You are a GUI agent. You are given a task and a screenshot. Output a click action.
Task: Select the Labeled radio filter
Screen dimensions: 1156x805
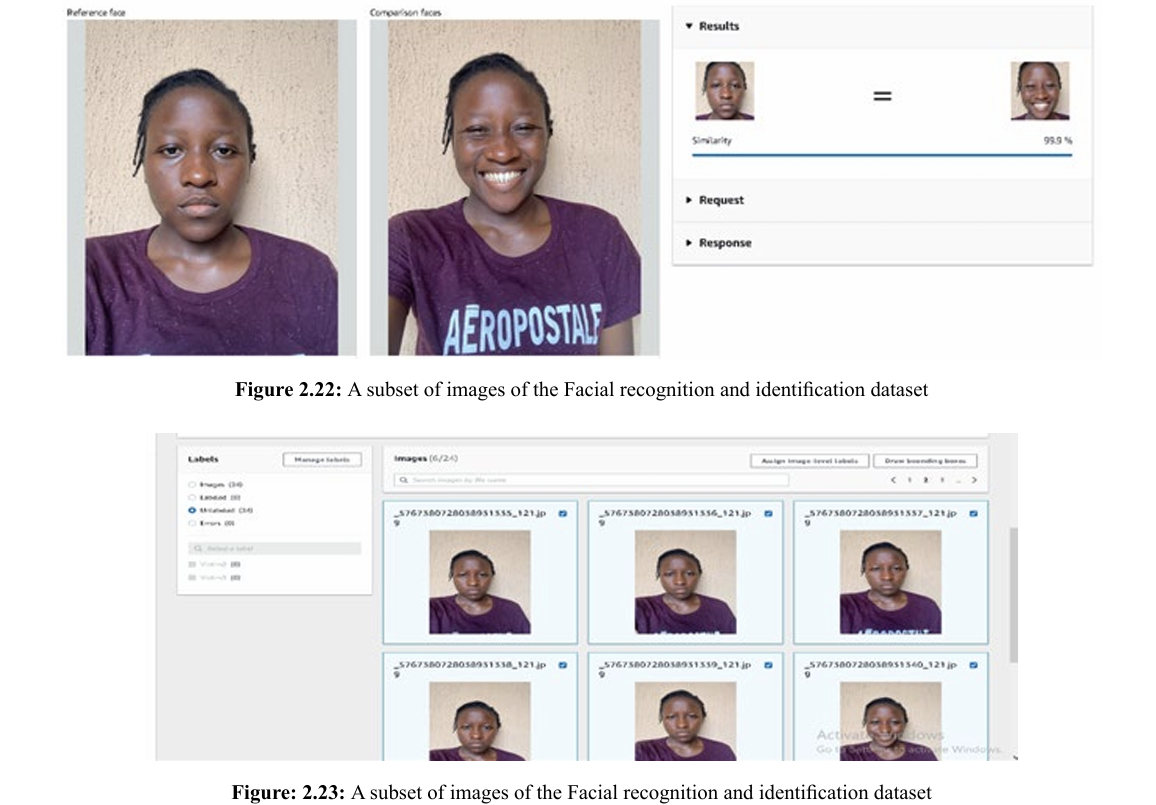(x=192, y=496)
